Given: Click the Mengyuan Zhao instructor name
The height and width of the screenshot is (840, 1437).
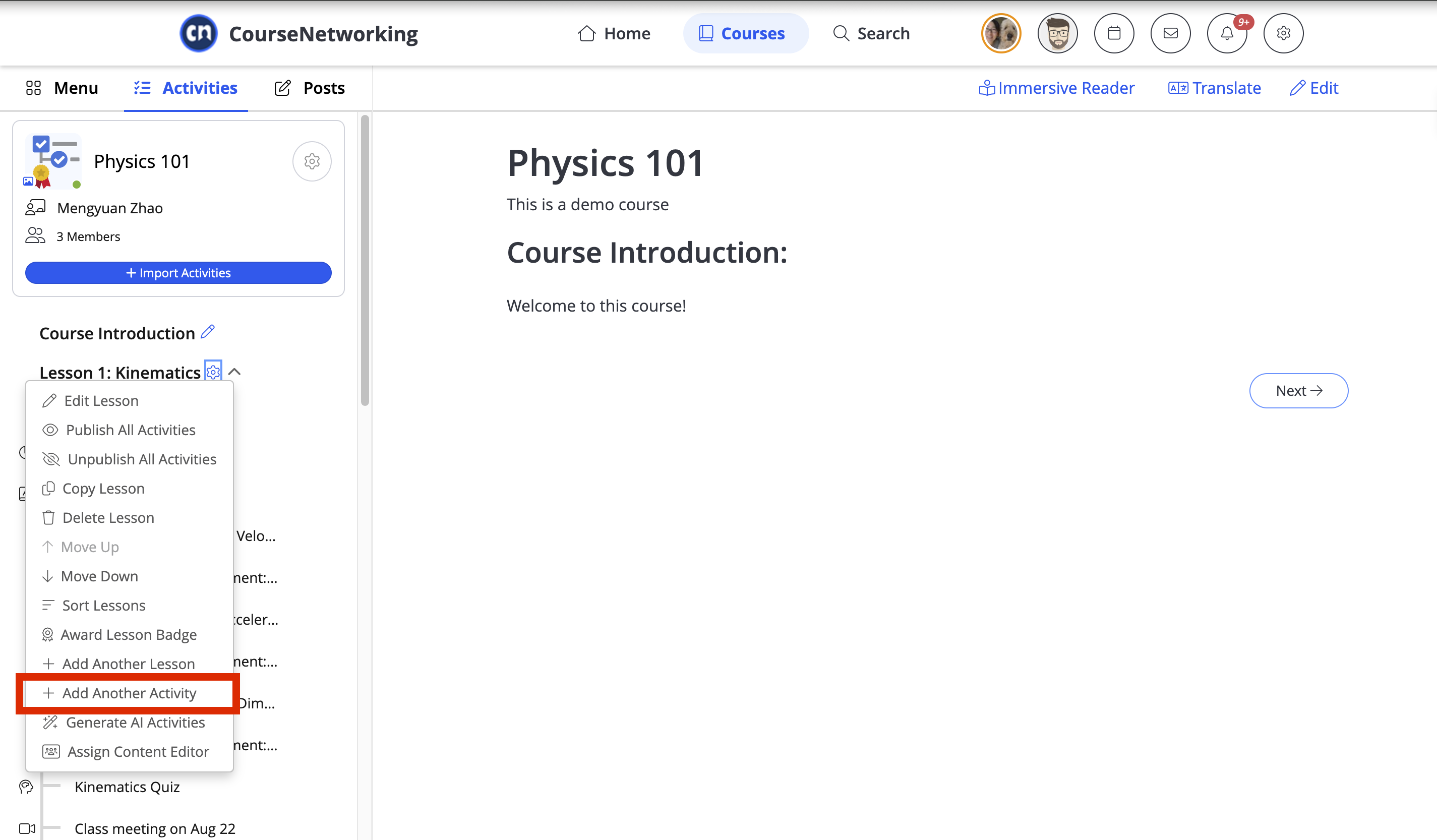Looking at the screenshot, I should click(x=110, y=208).
